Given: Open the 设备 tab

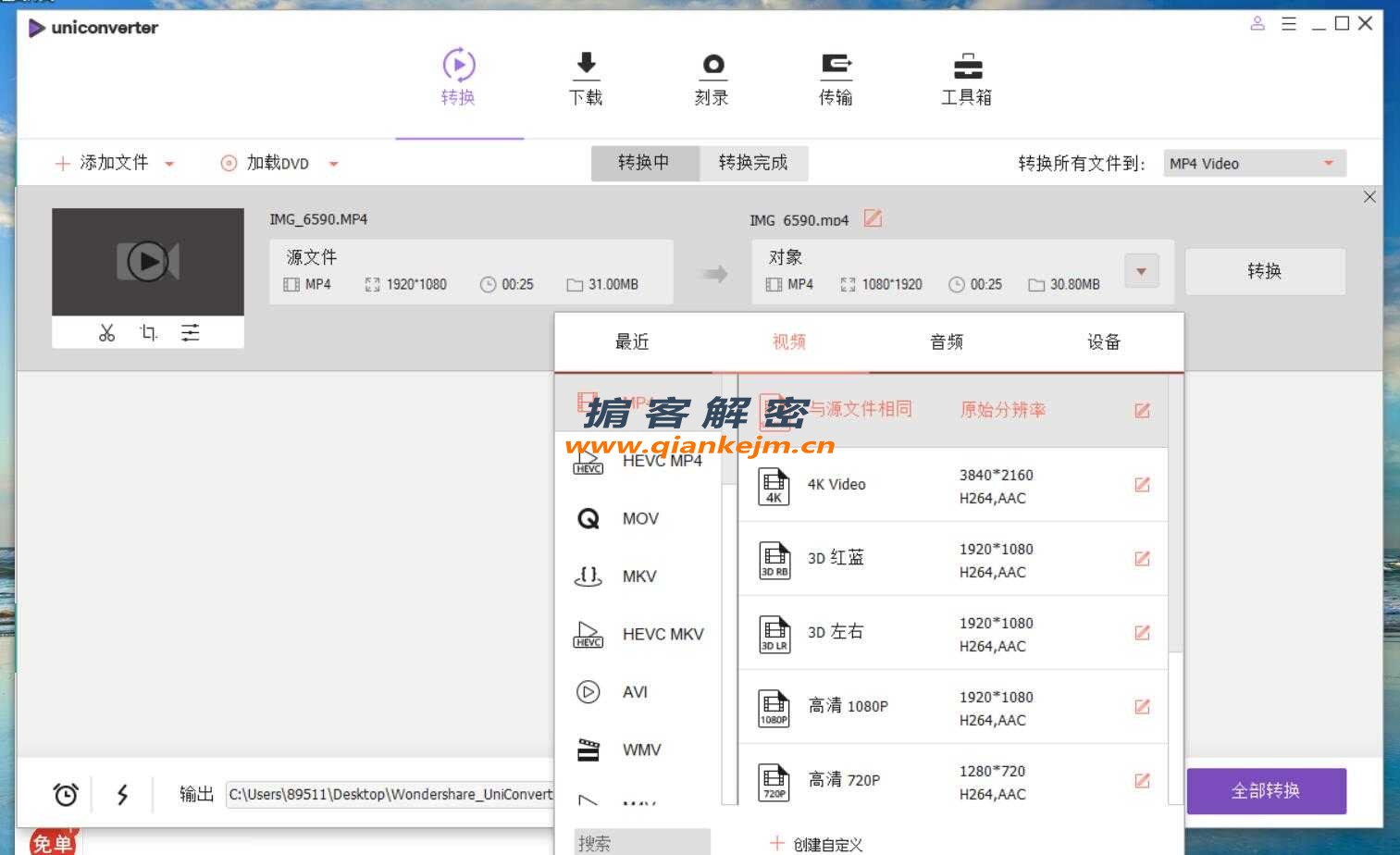Looking at the screenshot, I should 1104,342.
